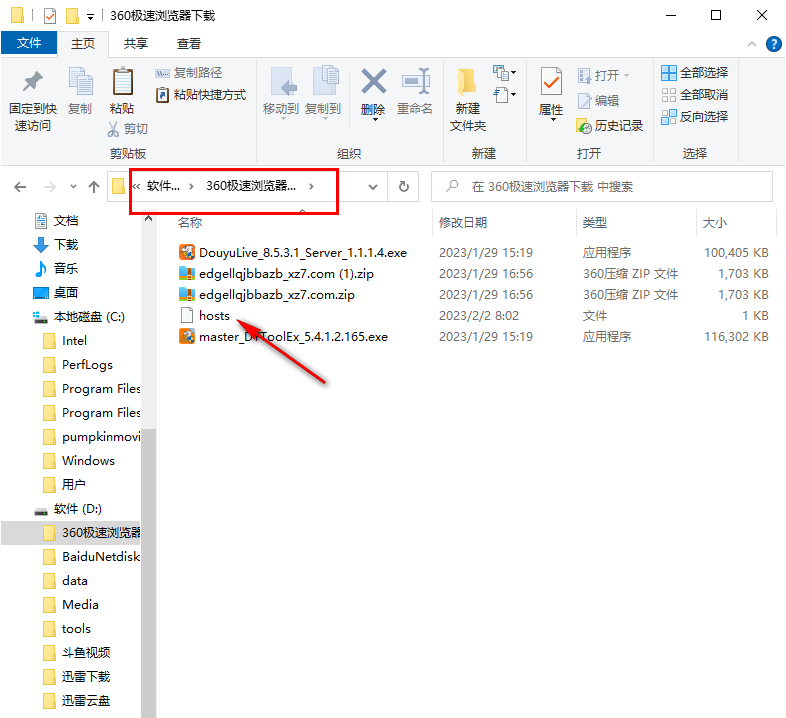Open BaiduNetdisk folder in tree
Screen dimensions: 786x718
tap(101, 557)
